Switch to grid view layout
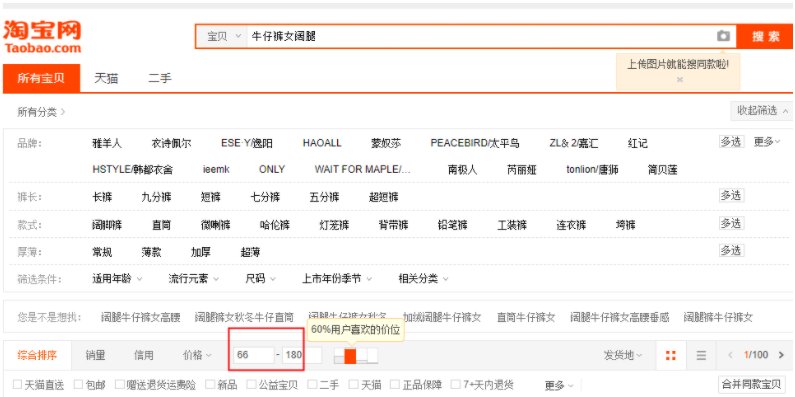Screen dimensions: 795x397 click(671, 355)
